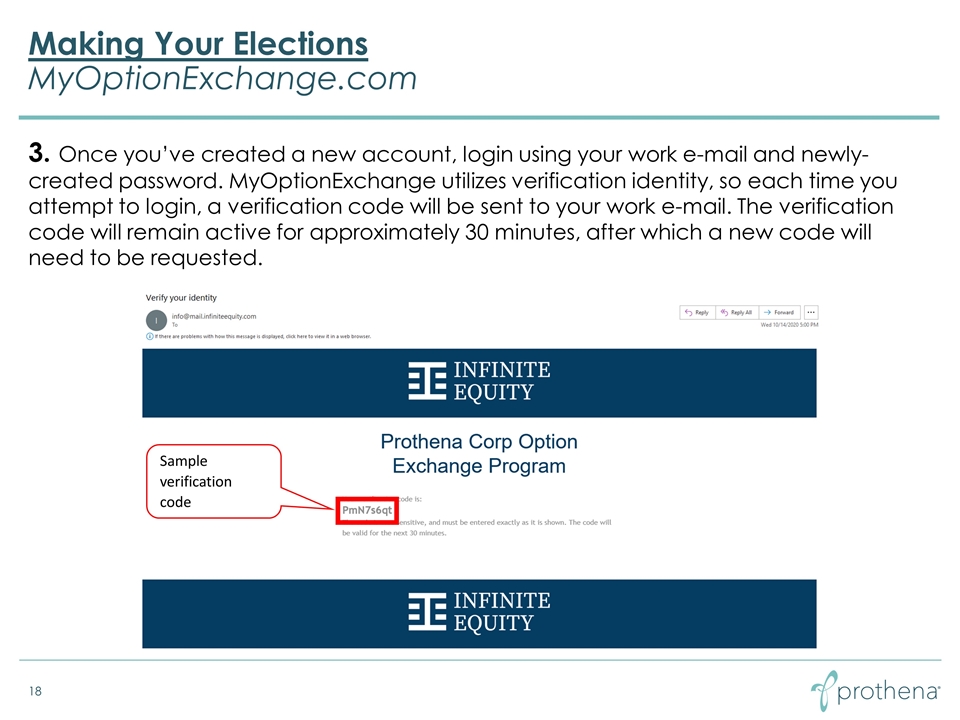
Task: Click the top Infinite Equity logo
Action: [479, 382]
